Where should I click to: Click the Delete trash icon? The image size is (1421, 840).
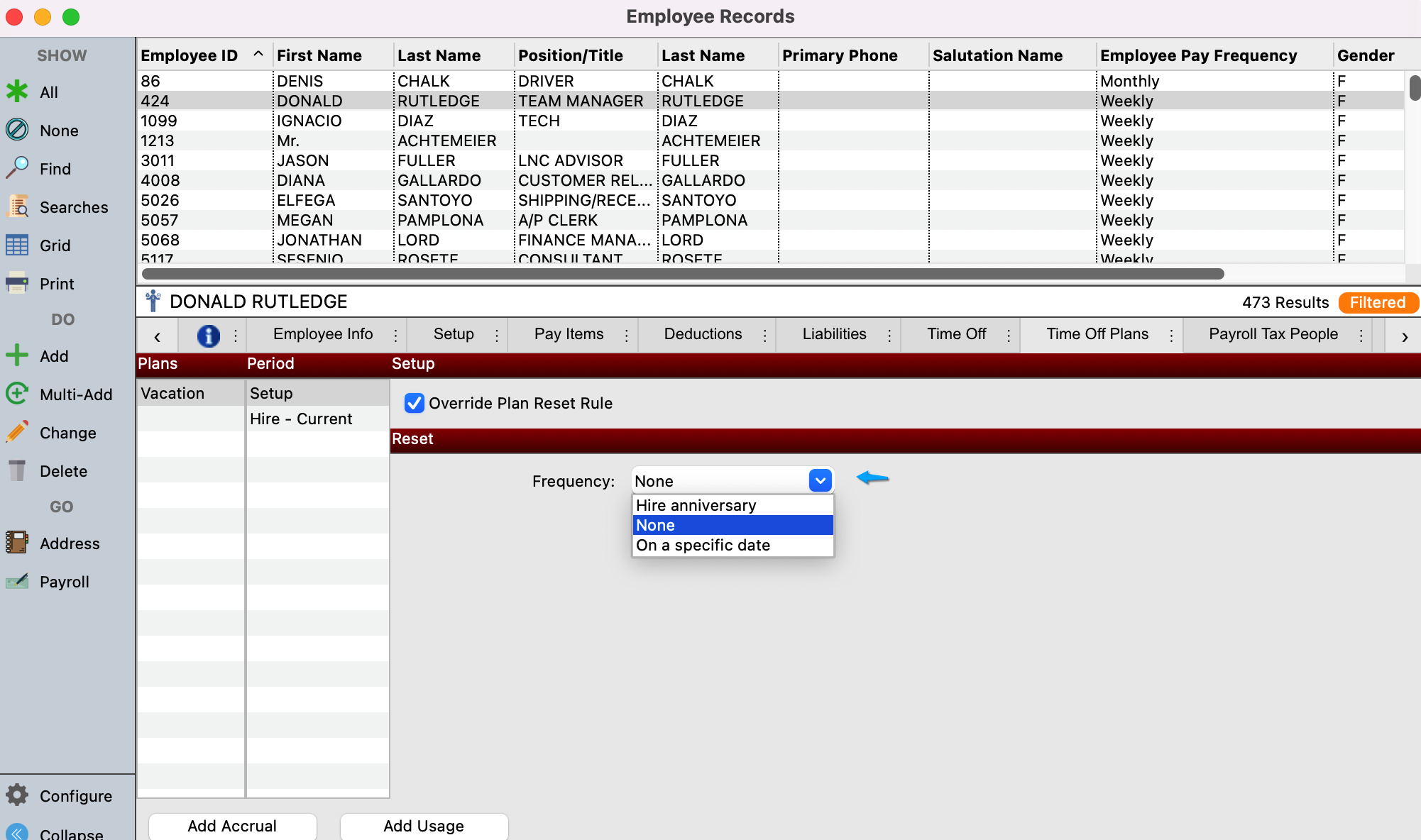[17, 470]
